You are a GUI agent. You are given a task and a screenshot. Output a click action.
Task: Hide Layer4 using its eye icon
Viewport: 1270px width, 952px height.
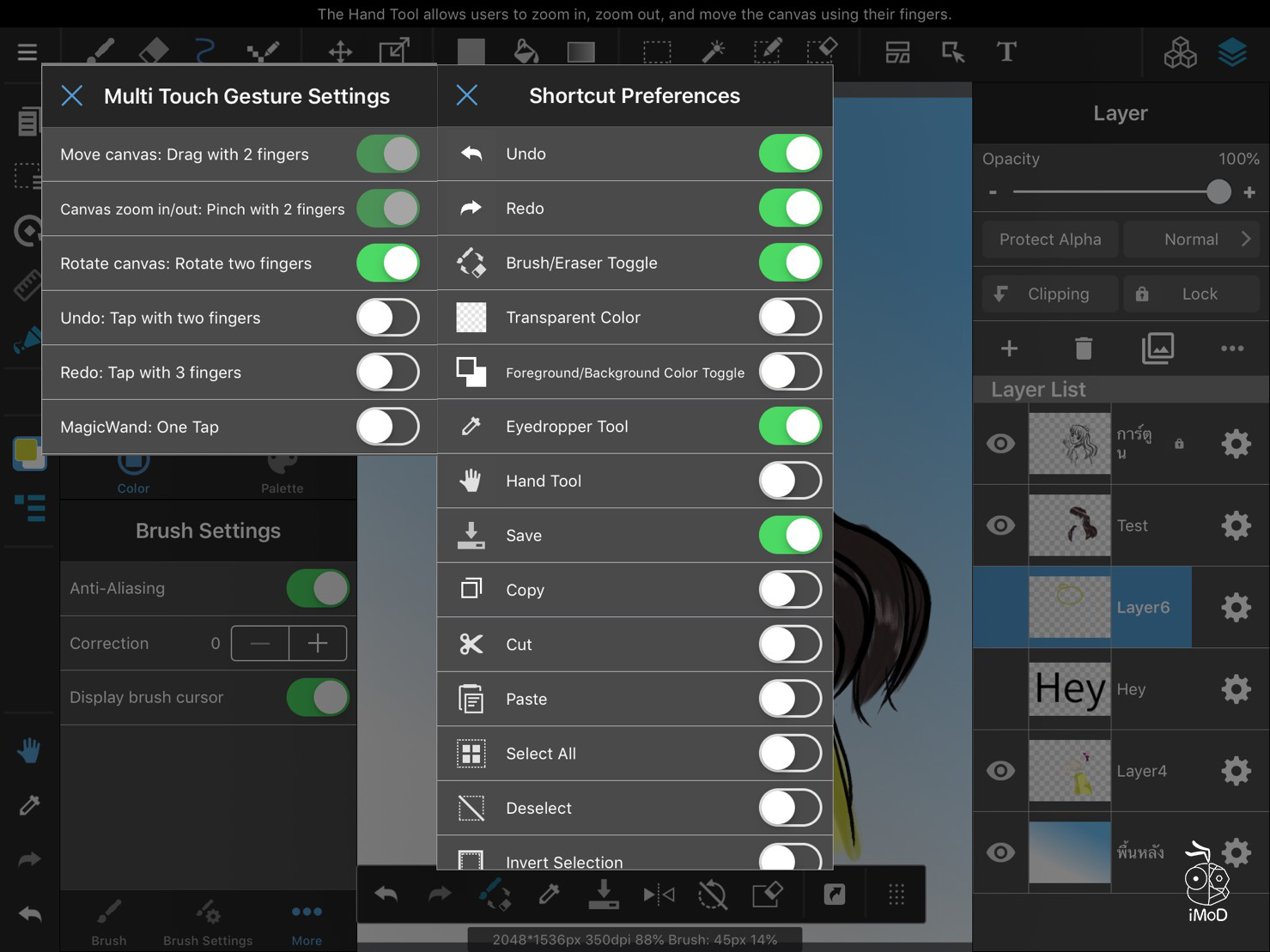[x=1000, y=771]
